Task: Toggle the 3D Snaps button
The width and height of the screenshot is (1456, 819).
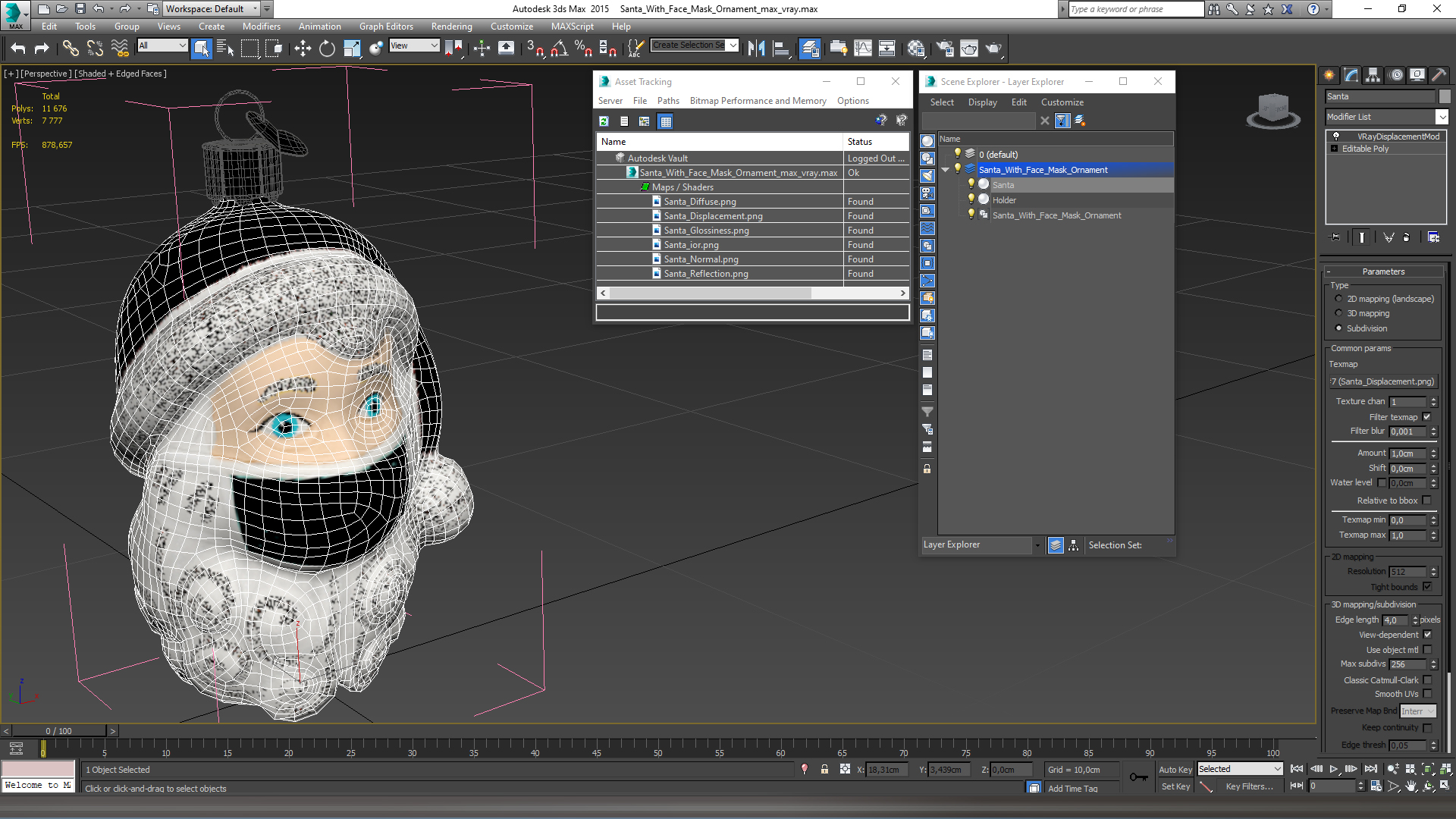Action: point(535,49)
